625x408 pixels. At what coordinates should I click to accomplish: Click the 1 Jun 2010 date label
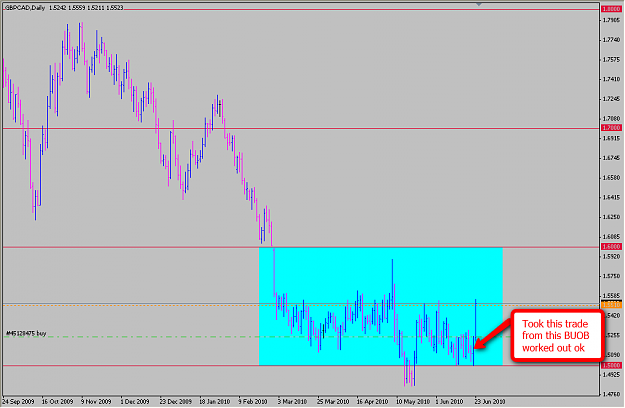tap(449, 402)
